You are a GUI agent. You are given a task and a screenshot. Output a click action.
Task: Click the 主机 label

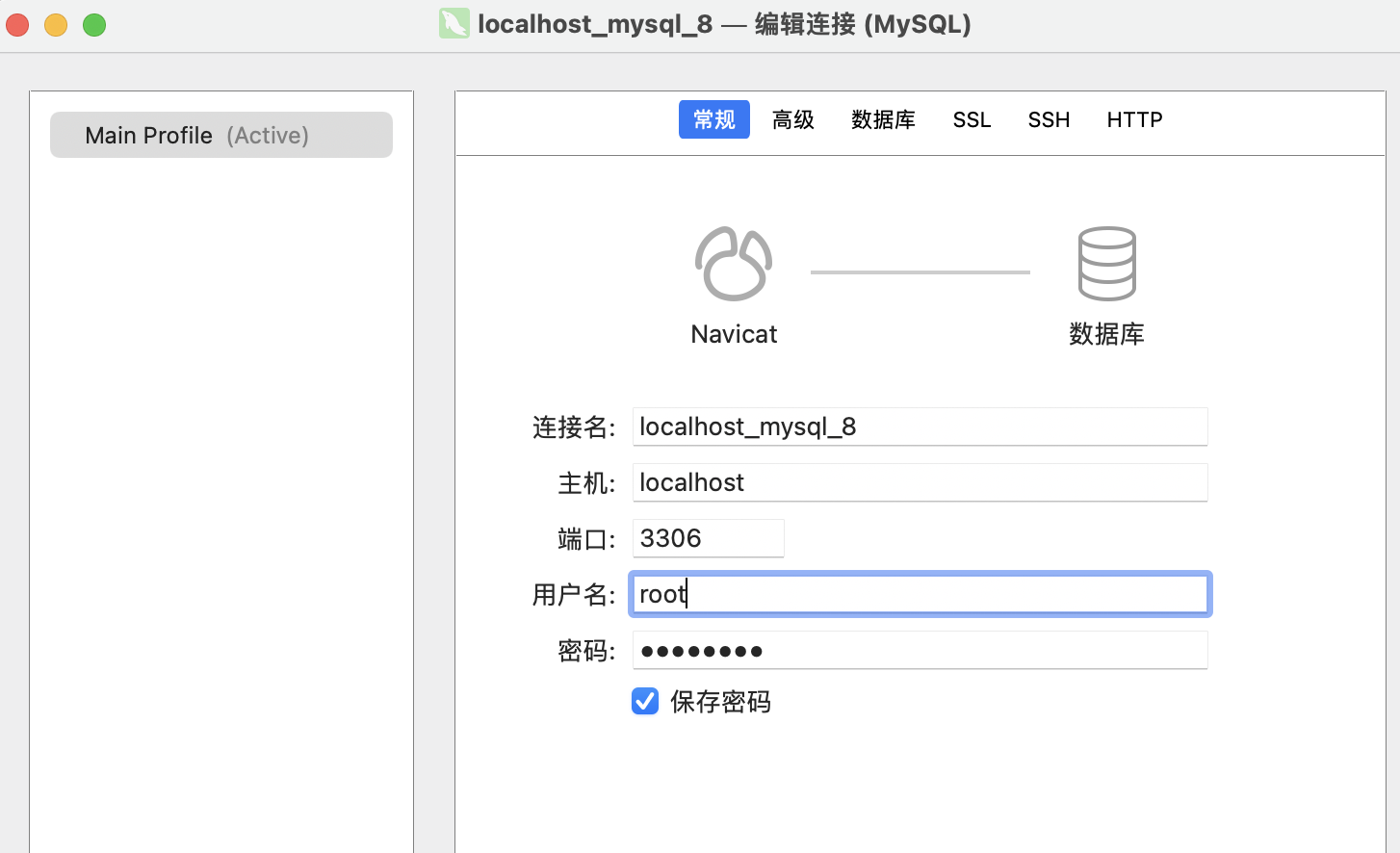tap(586, 483)
